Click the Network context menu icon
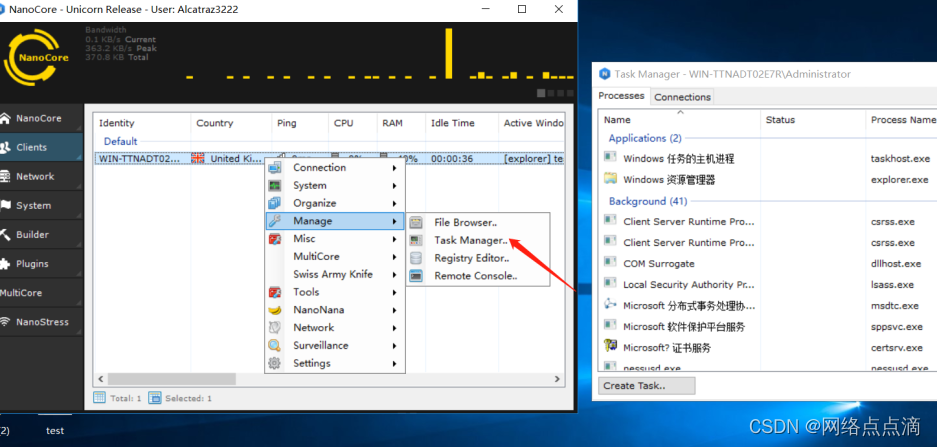Viewport: 937px width, 447px height. point(274,327)
